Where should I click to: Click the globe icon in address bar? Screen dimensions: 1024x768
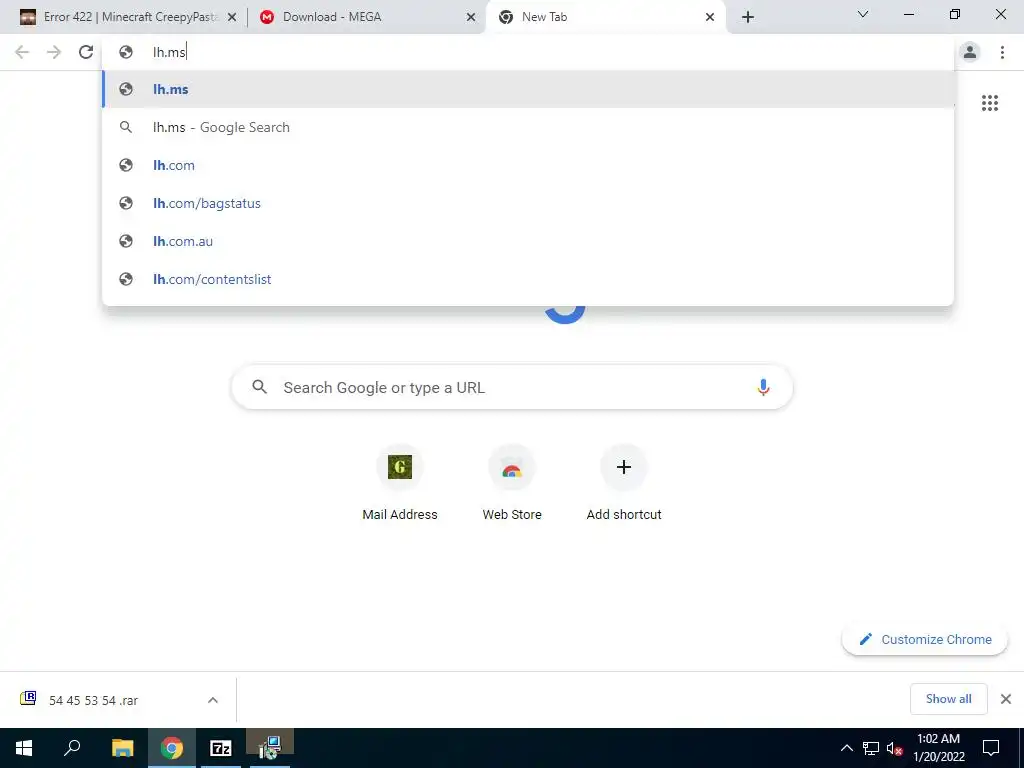(x=126, y=52)
